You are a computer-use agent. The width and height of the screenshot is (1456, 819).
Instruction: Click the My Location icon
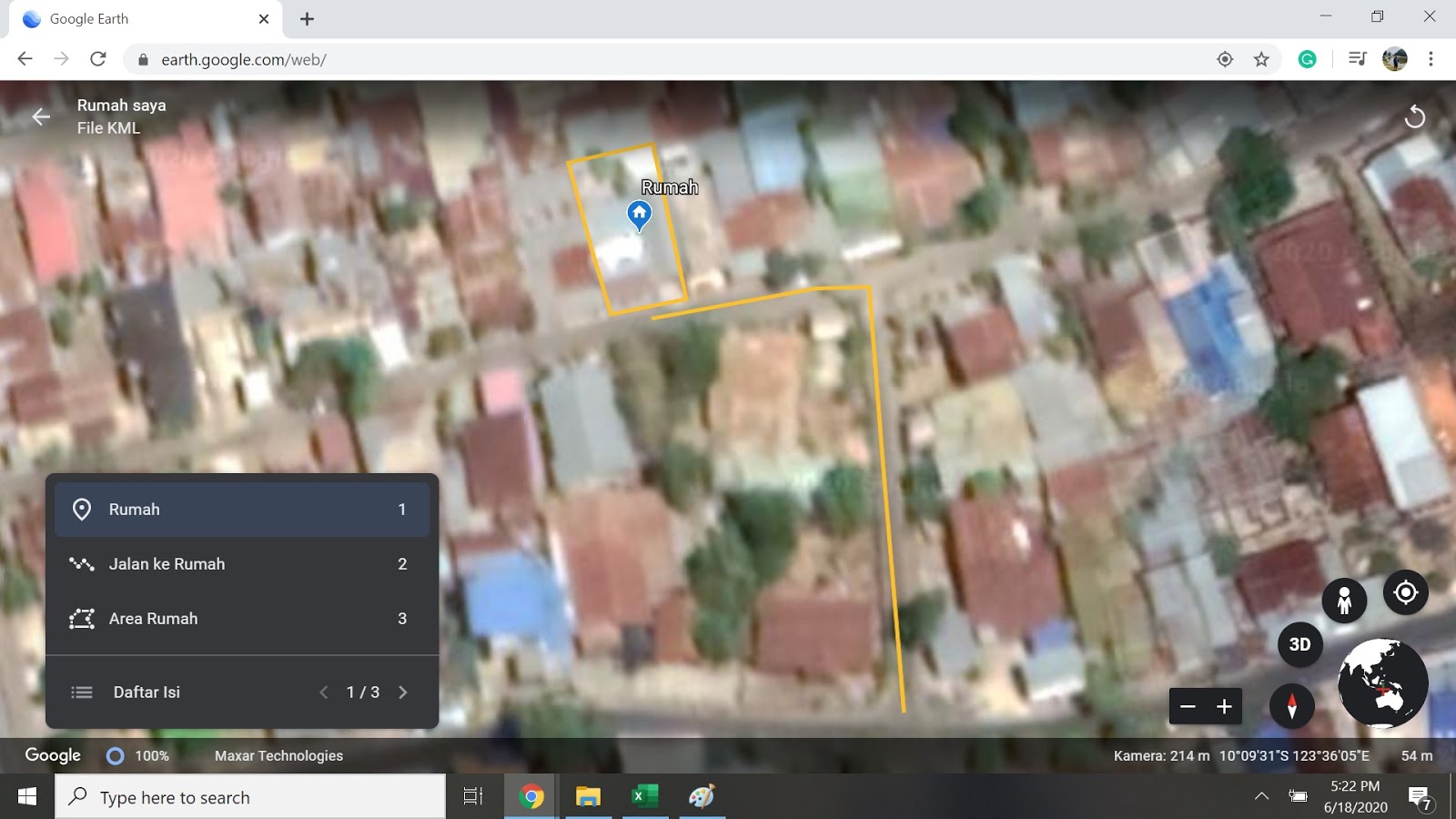point(1405,592)
